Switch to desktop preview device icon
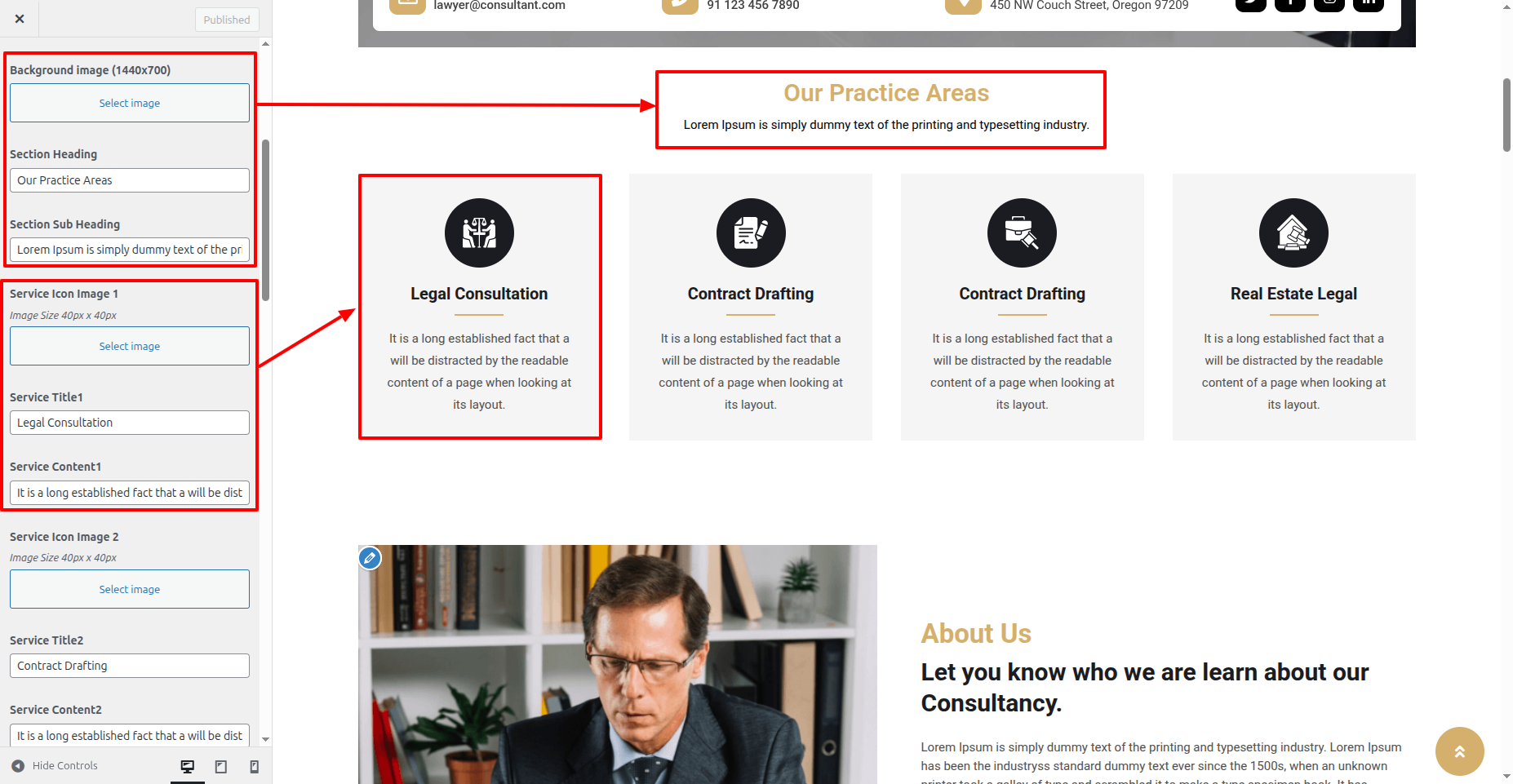 click(x=188, y=766)
